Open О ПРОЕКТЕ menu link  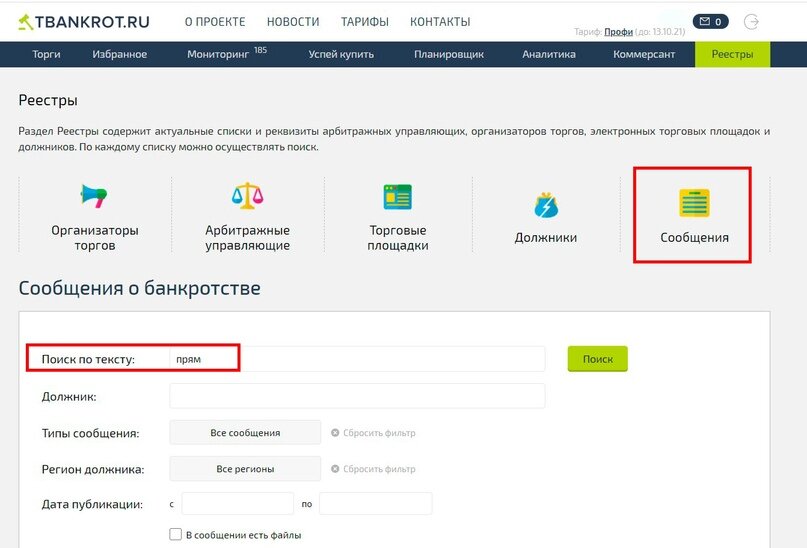215,22
